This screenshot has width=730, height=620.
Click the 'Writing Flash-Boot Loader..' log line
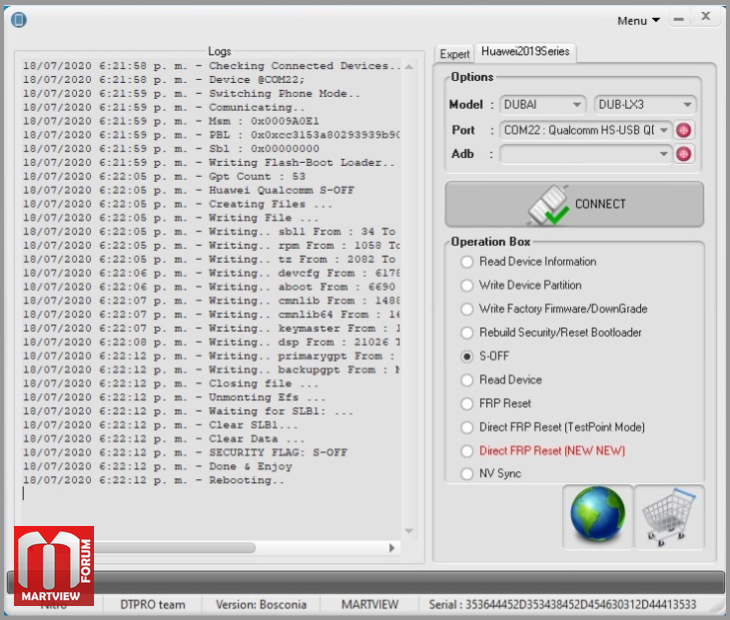(209, 163)
